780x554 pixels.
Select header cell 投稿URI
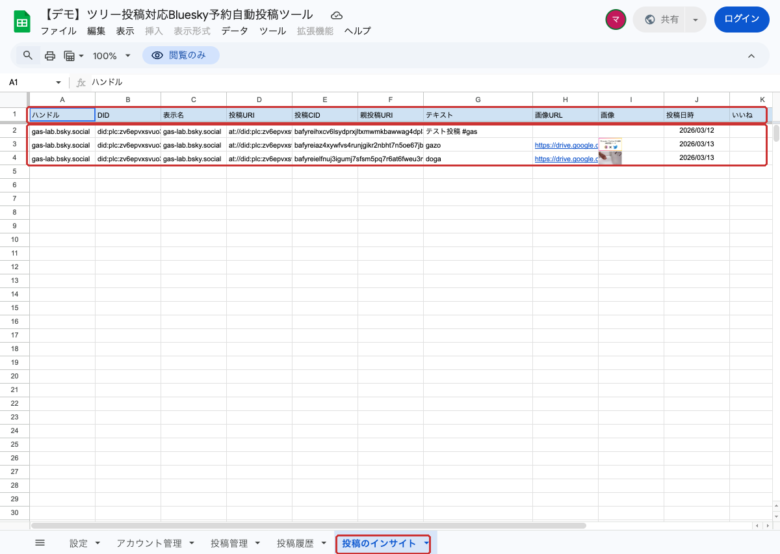(x=259, y=115)
